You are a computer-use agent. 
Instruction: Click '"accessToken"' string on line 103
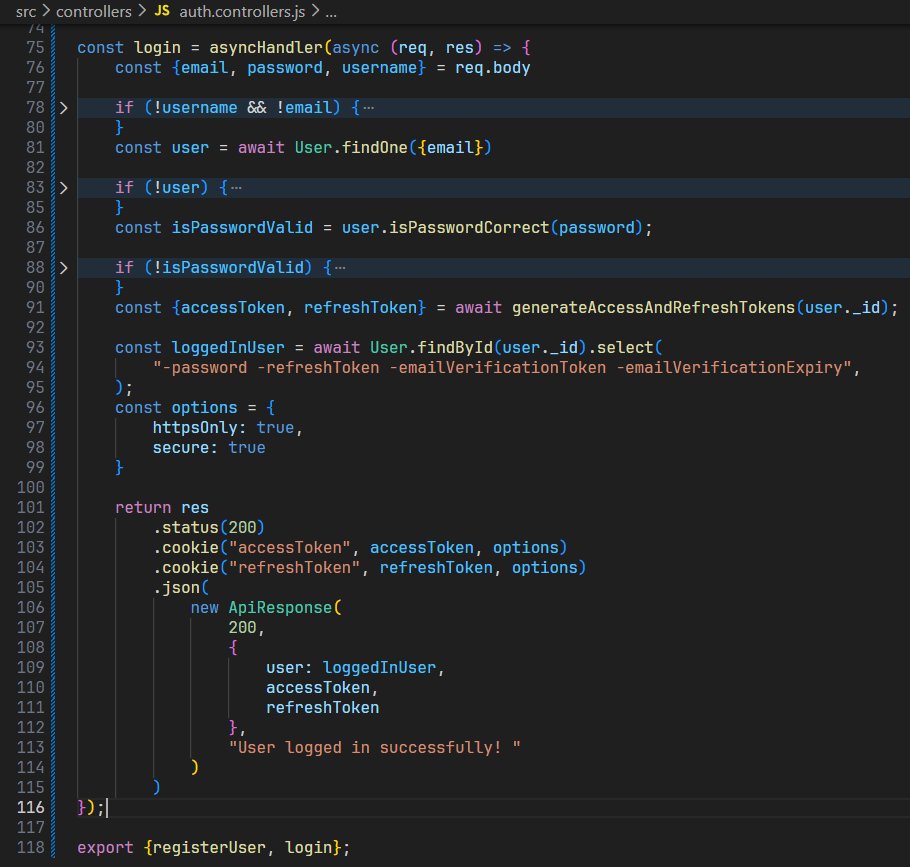290,548
